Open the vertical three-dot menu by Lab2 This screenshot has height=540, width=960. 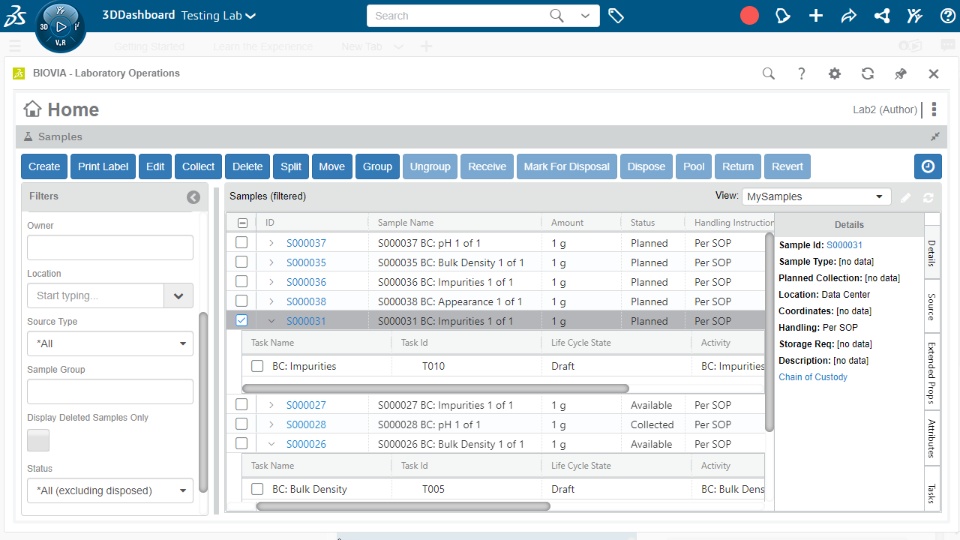point(934,109)
